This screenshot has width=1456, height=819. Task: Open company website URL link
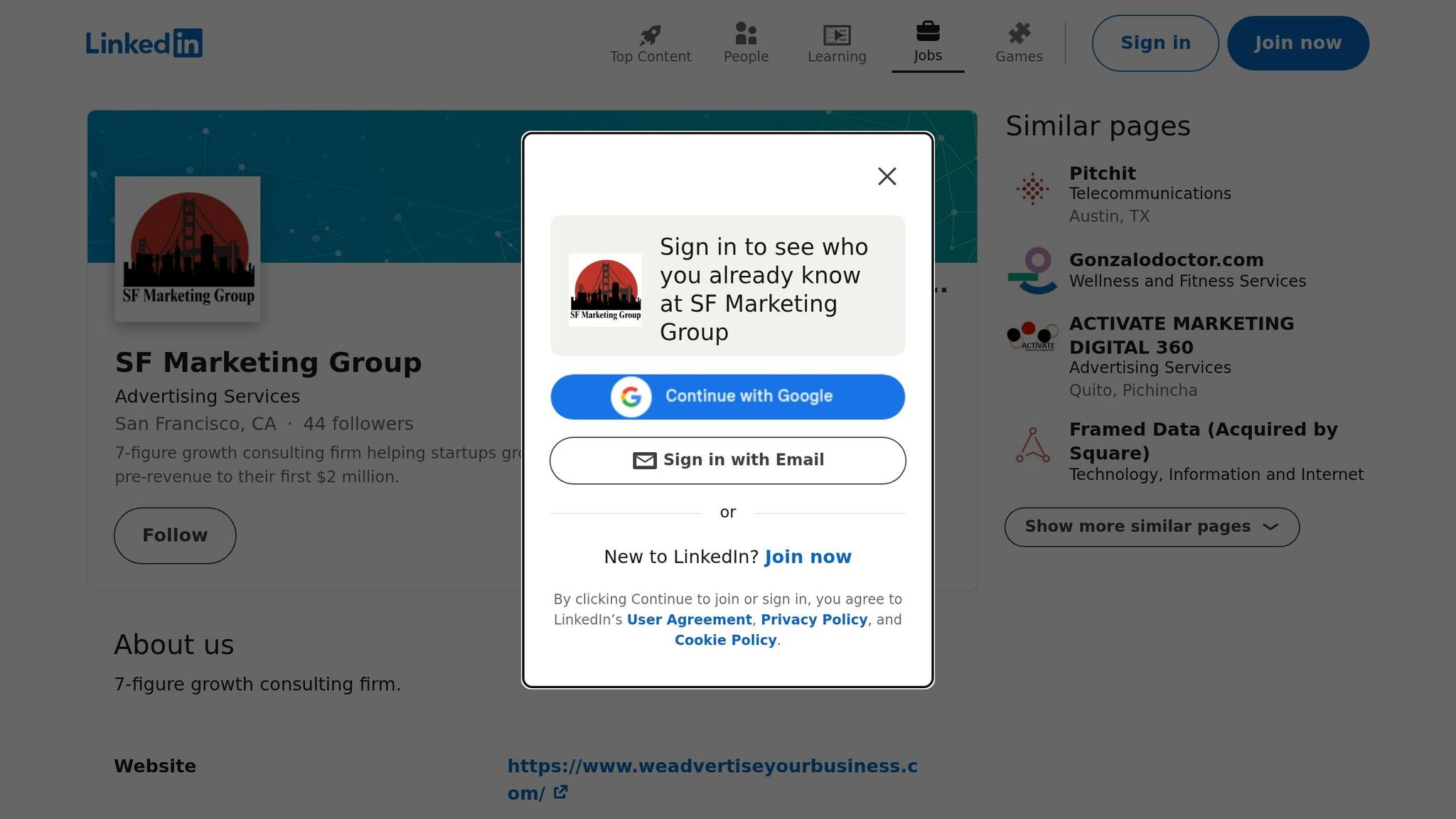pyautogui.click(x=712, y=779)
